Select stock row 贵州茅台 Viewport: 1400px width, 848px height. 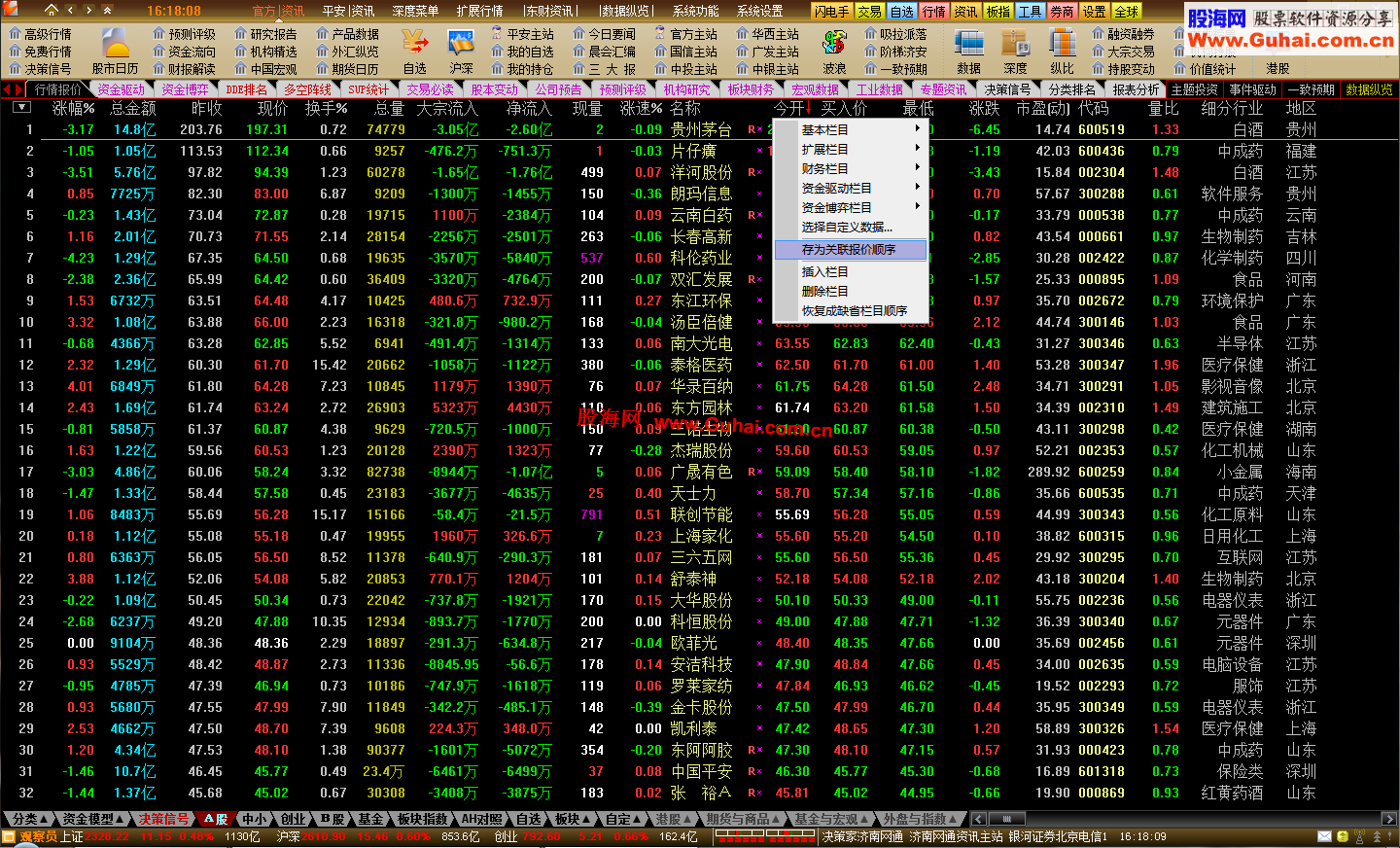[x=700, y=129]
